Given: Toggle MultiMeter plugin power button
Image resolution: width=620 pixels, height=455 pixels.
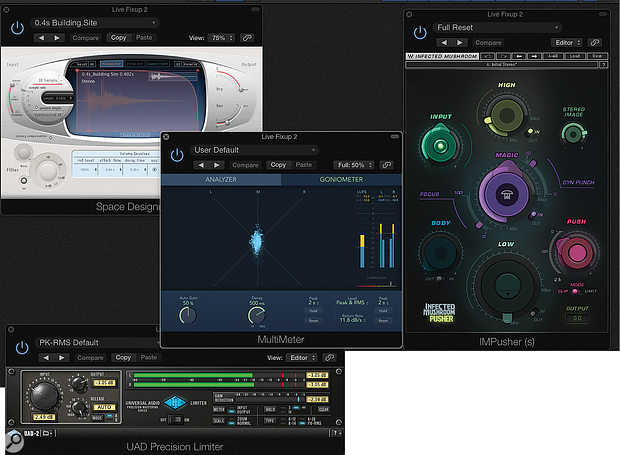Looking at the screenshot, I should click(x=177, y=155).
